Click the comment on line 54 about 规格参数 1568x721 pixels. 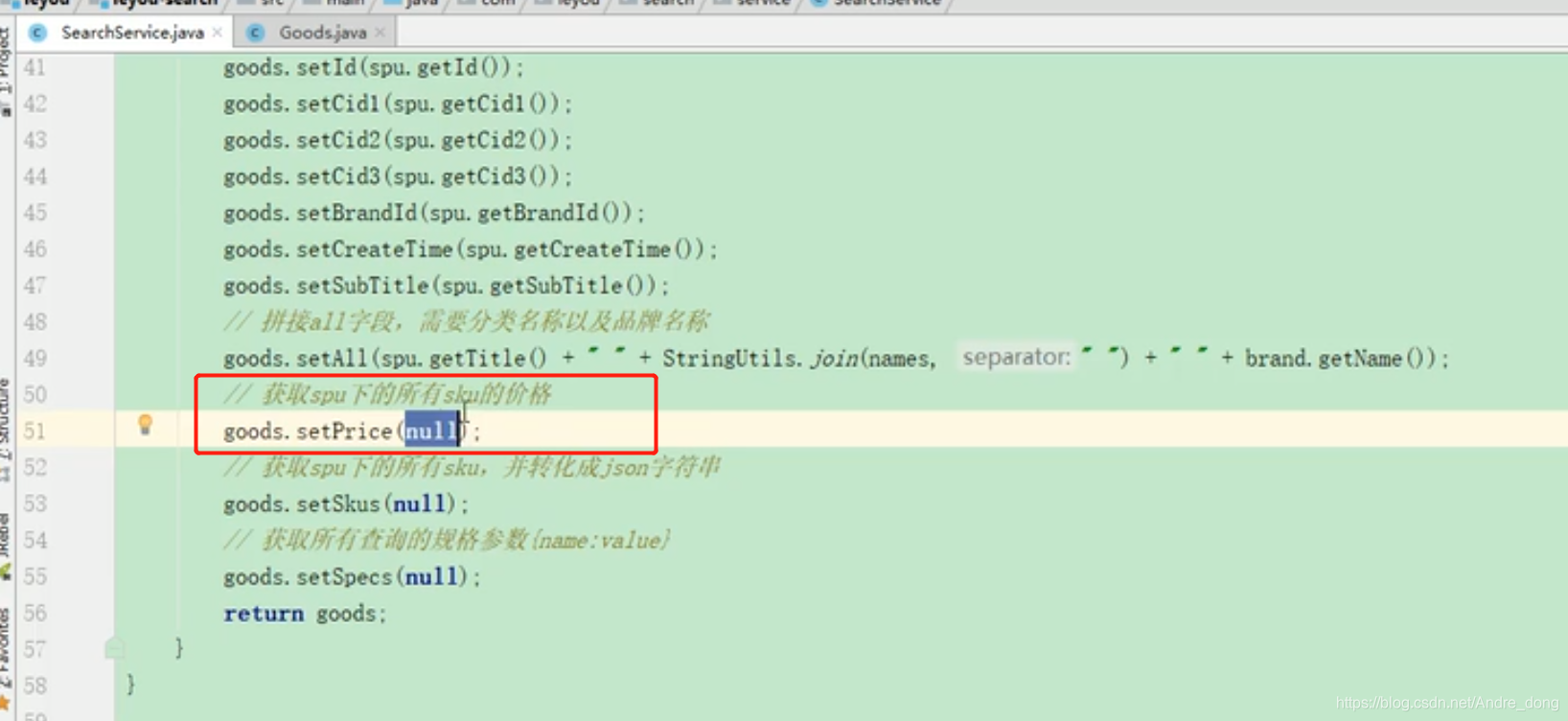448,540
